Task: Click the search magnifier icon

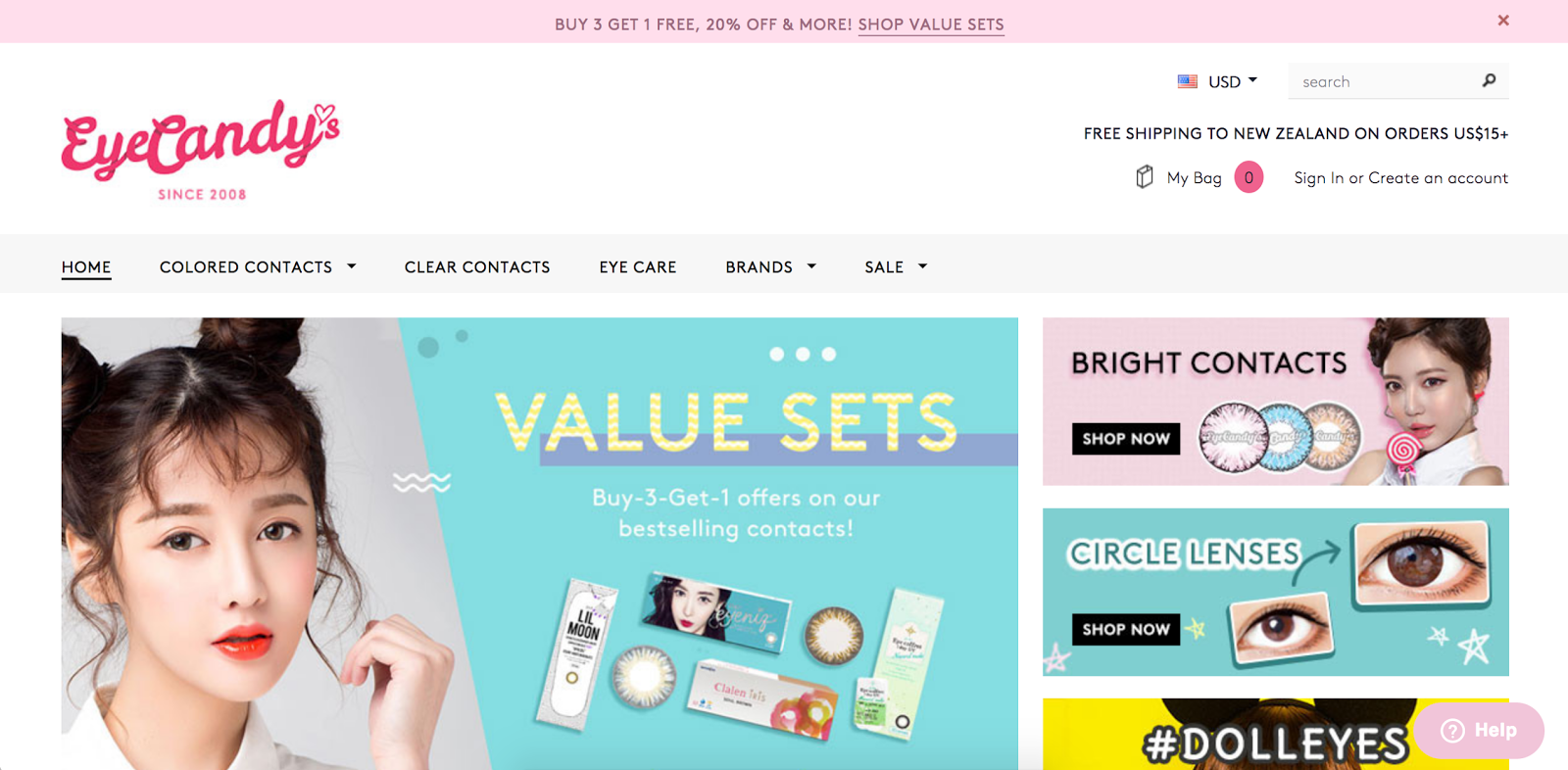Action: (1489, 80)
